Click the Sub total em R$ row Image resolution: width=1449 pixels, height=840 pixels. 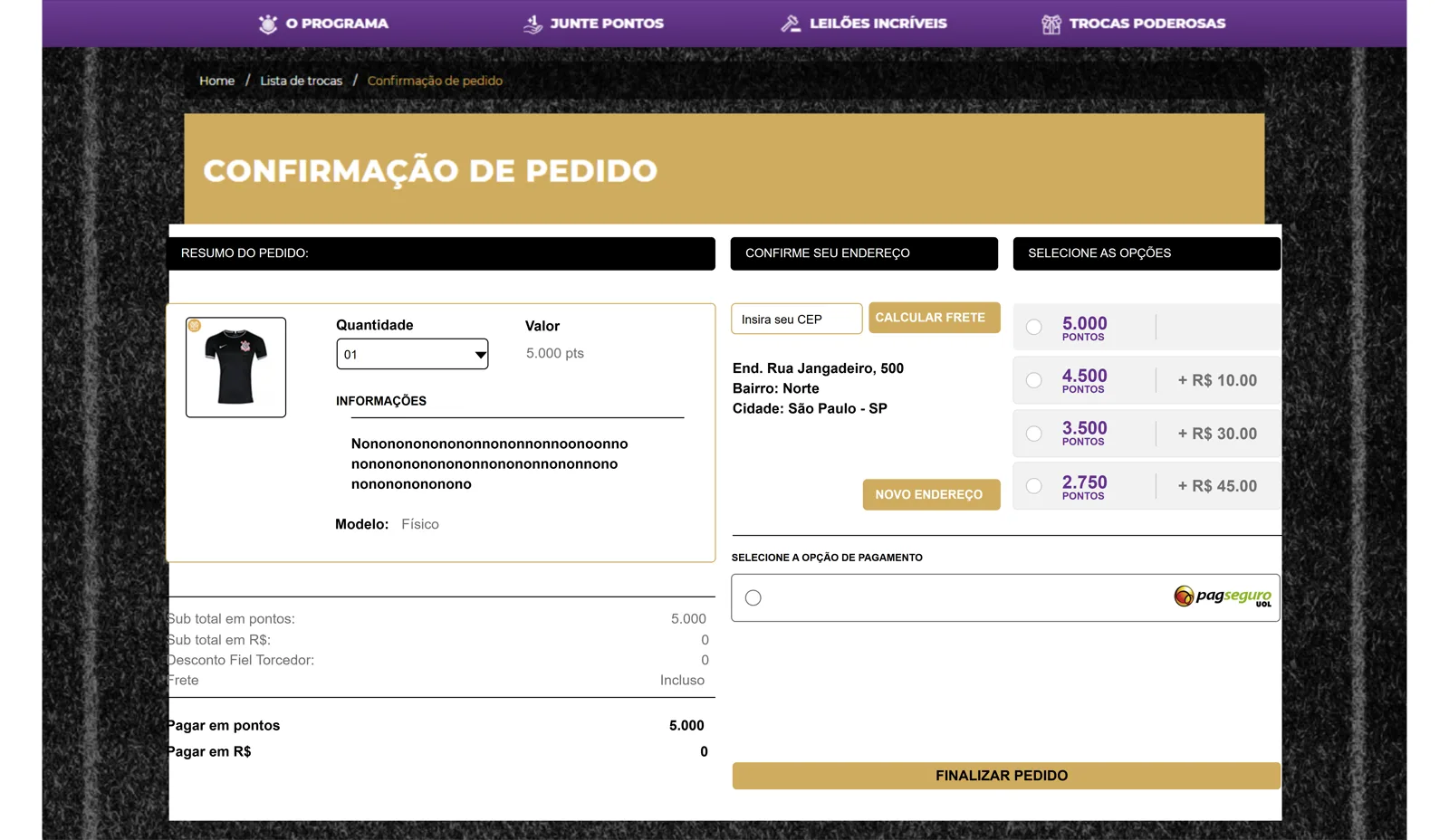(x=437, y=640)
